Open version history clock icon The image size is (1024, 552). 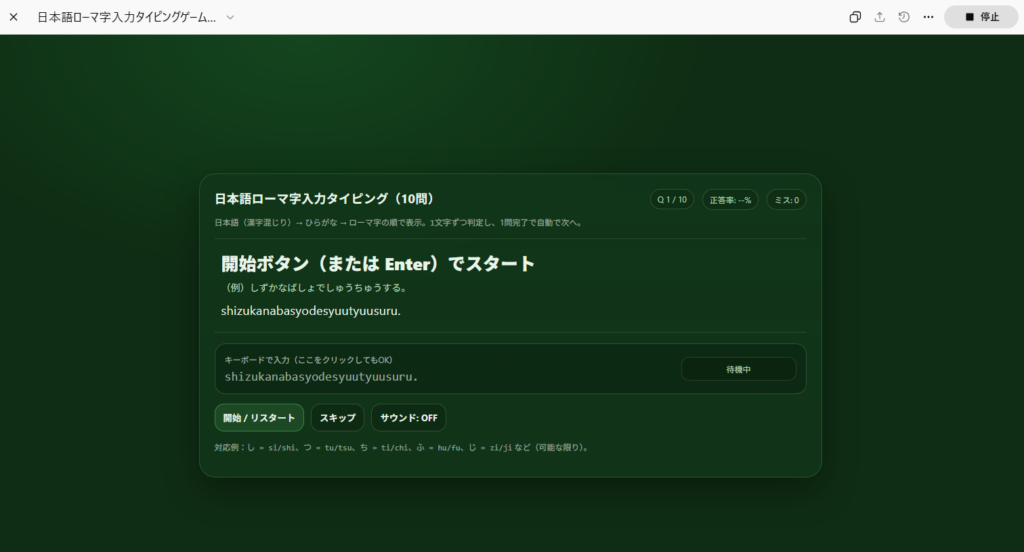pos(904,17)
